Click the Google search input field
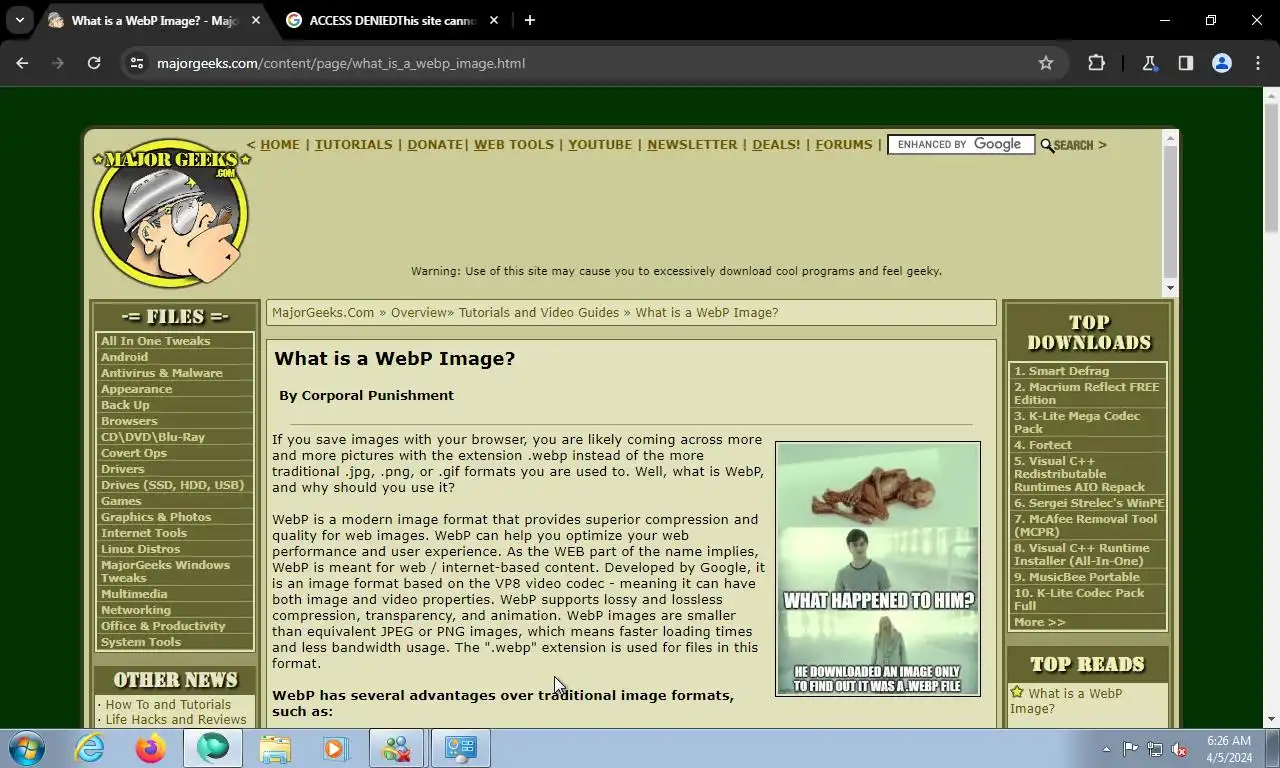 point(960,145)
